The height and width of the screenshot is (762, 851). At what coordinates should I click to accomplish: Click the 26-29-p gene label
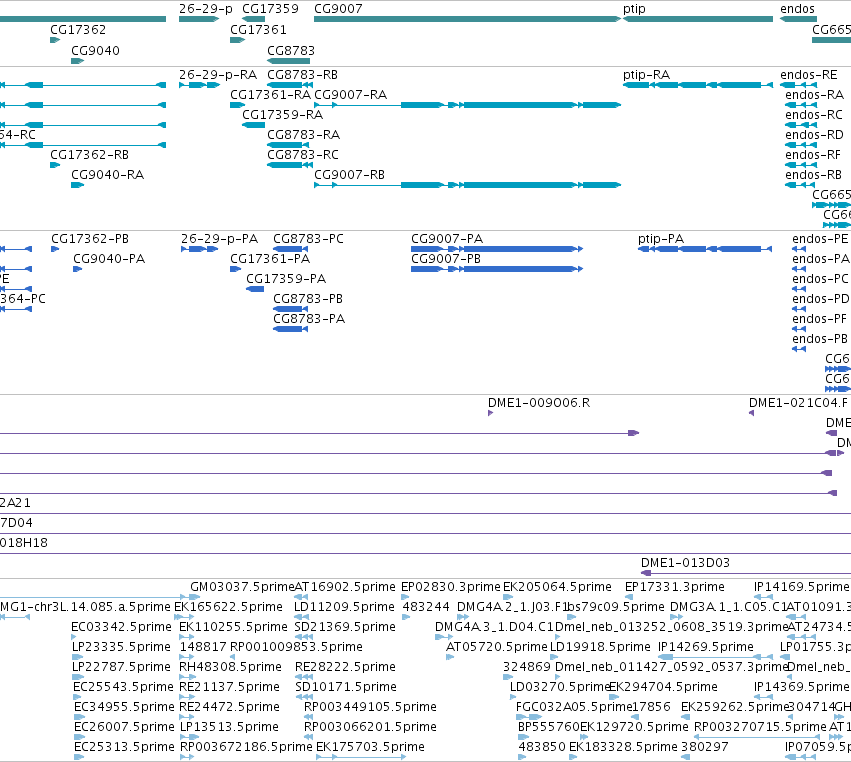(206, 9)
